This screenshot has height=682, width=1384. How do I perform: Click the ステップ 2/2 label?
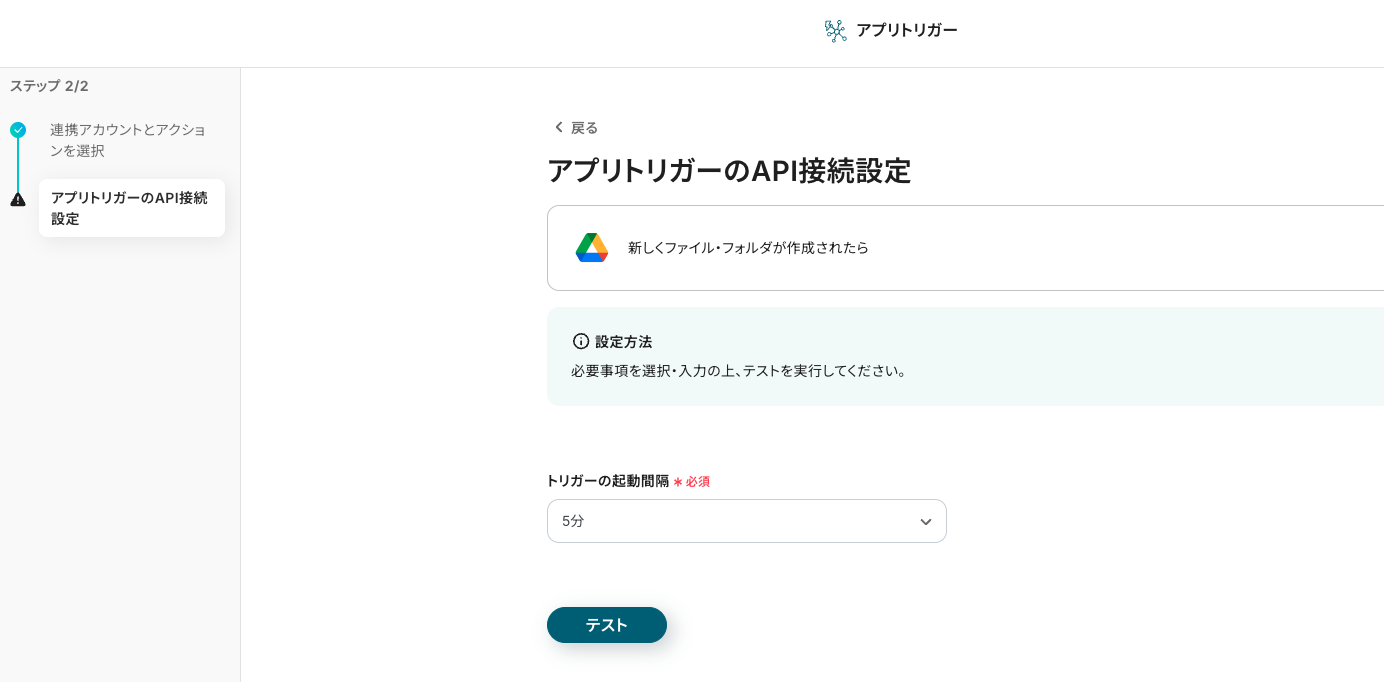[49, 86]
